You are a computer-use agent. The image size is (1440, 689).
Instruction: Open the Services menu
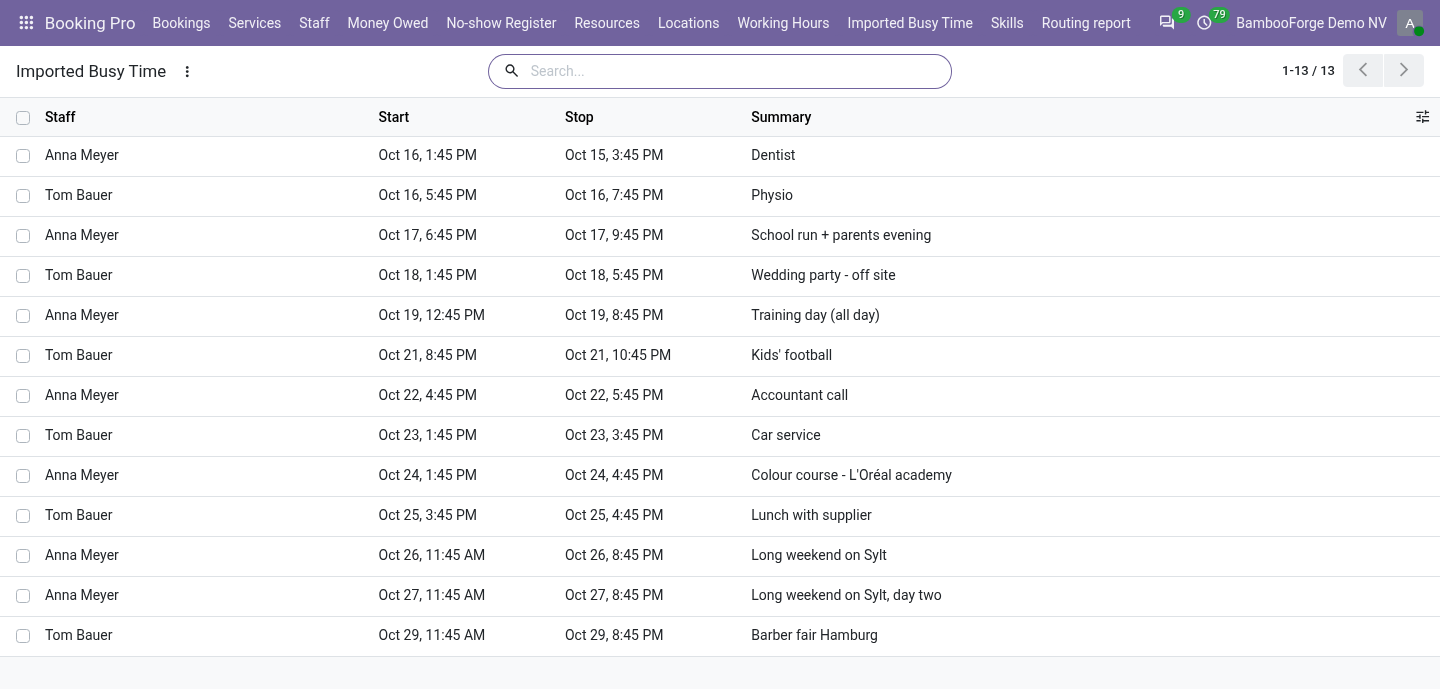[254, 23]
